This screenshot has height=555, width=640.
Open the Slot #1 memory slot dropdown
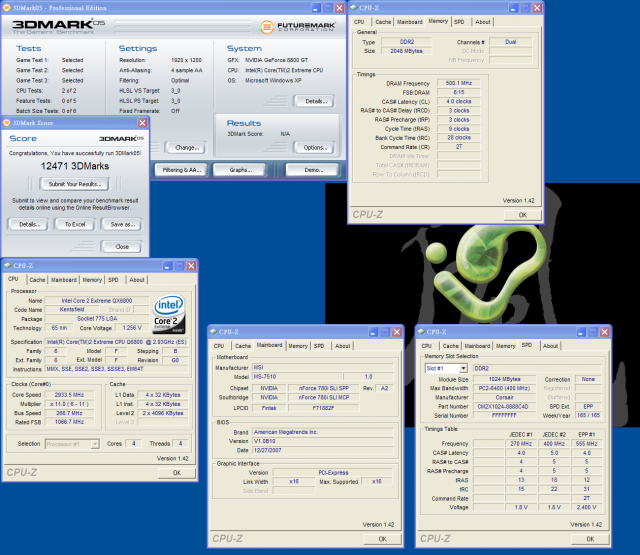point(463,368)
